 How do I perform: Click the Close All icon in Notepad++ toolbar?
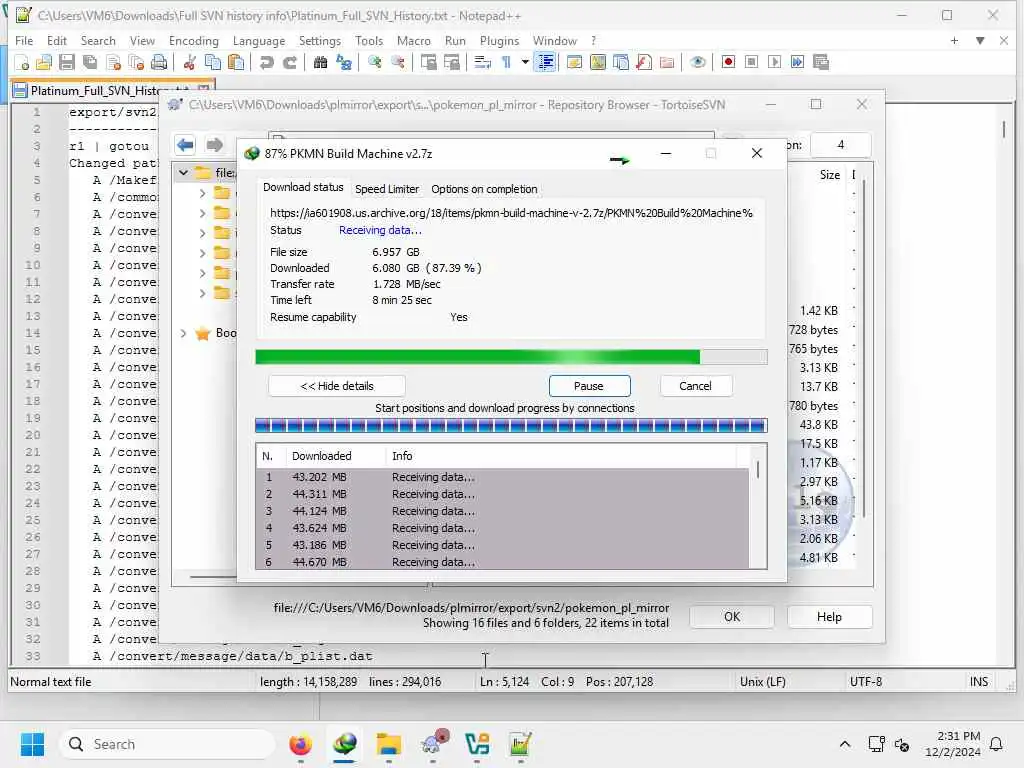coord(136,63)
